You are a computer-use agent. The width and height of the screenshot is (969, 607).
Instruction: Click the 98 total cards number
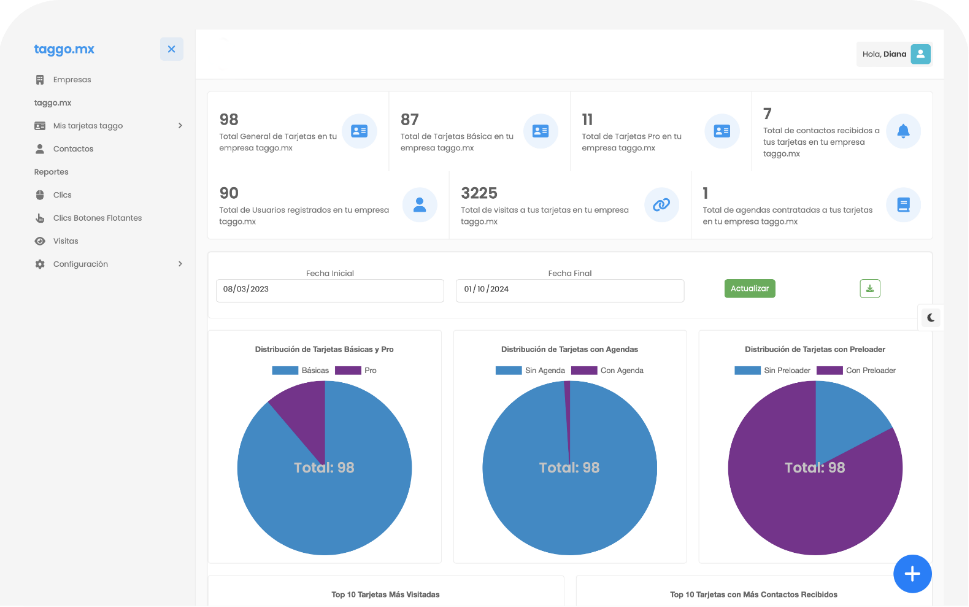(x=229, y=120)
